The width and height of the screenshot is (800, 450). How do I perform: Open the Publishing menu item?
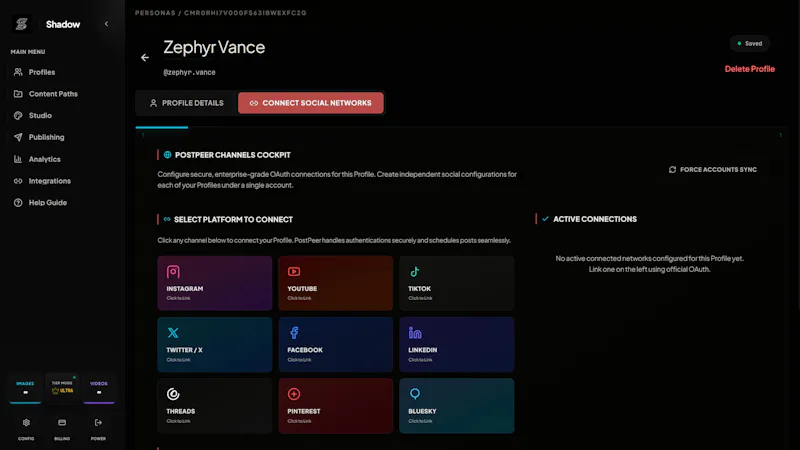coord(39,137)
